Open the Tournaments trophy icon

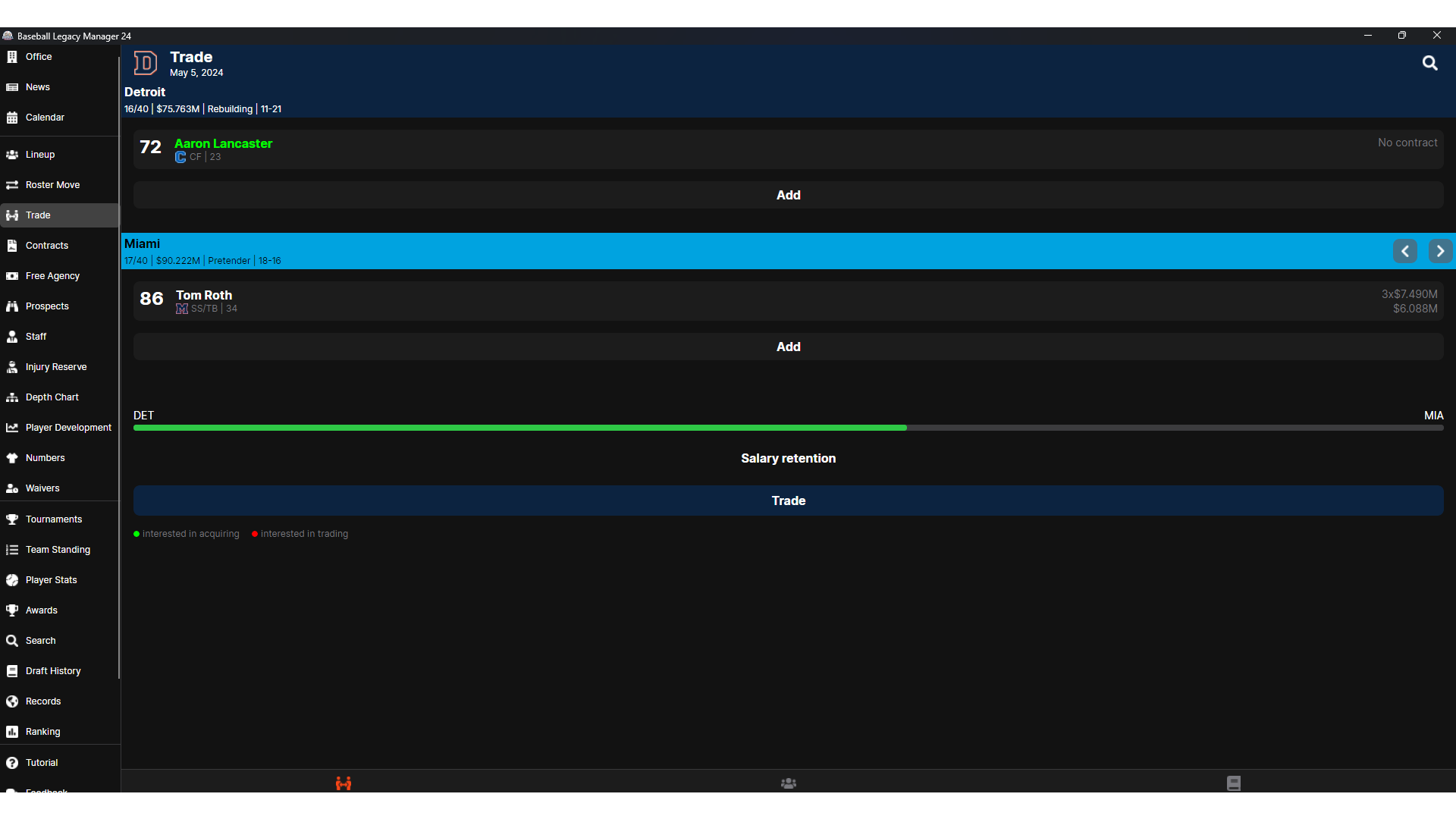coord(12,519)
